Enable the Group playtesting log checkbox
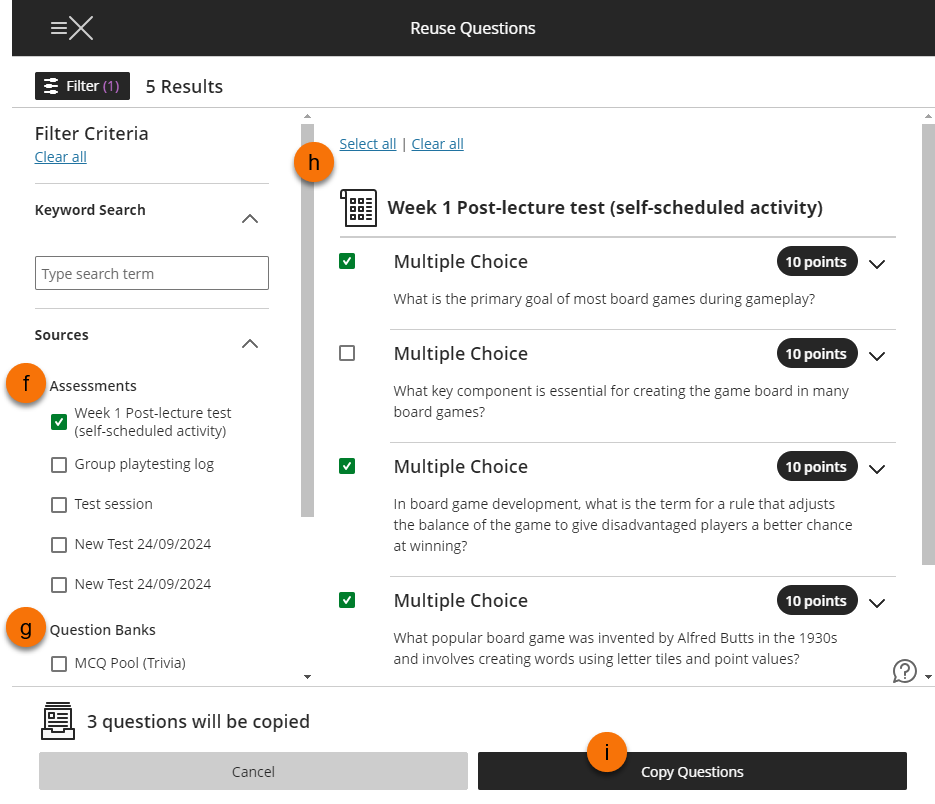The width and height of the screenshot is (935, 804). pos(59,464)
